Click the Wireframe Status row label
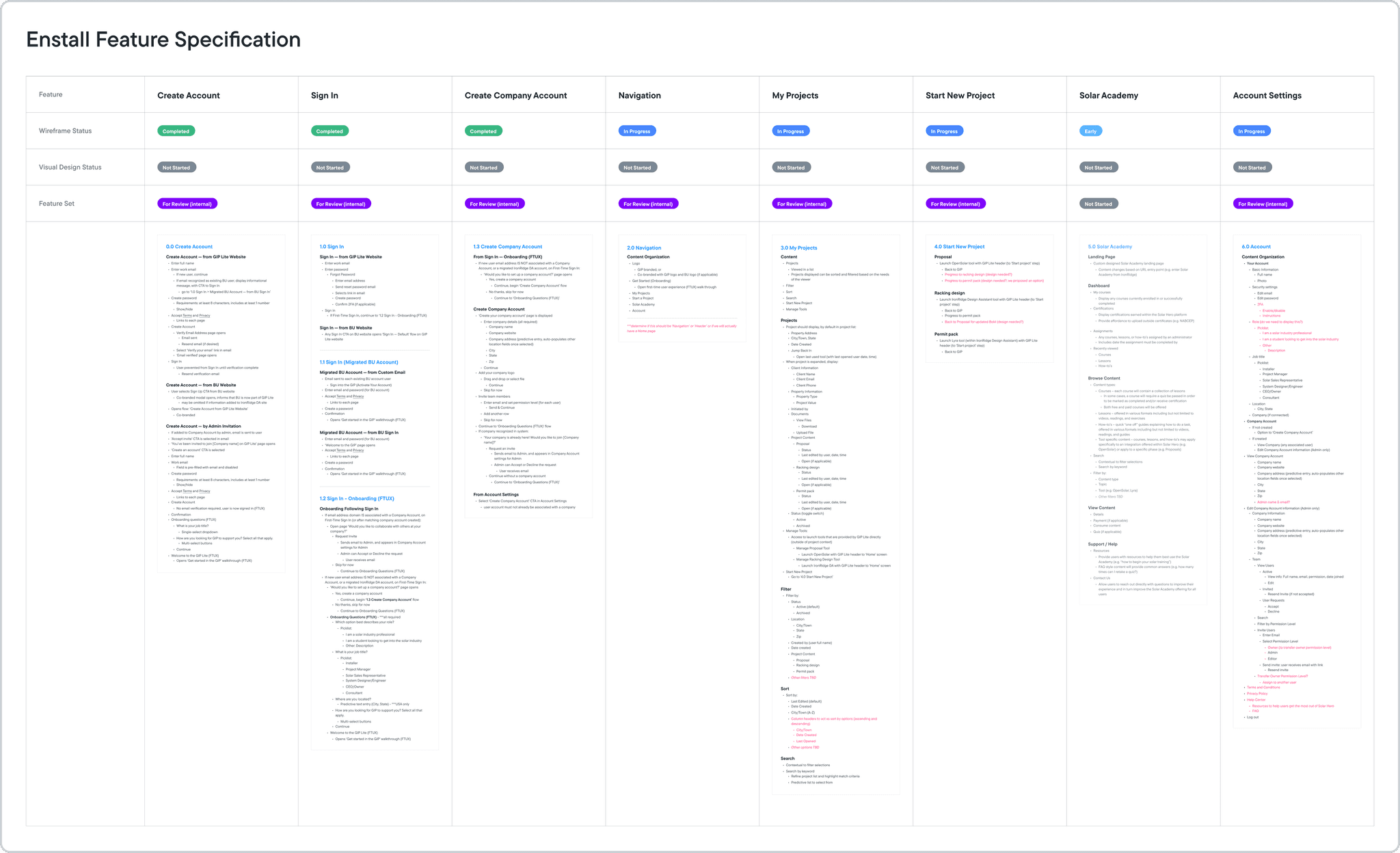The image size is (1400, 853). 65,131
